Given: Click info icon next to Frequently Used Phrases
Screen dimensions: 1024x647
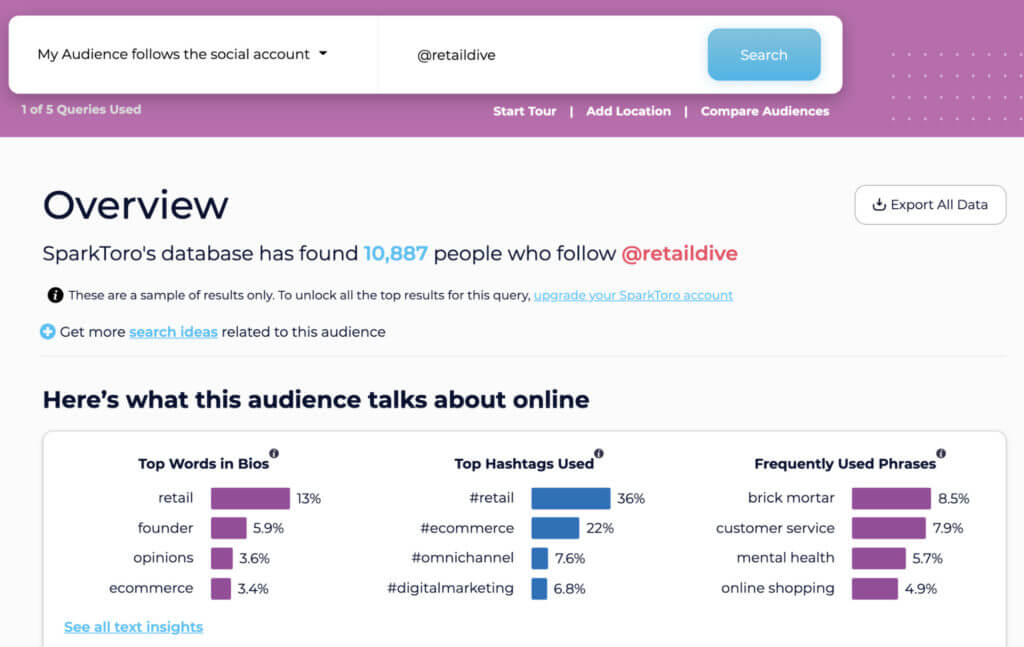Looking at the screenshot, I should pyautogui.click(x=941, y=454).
